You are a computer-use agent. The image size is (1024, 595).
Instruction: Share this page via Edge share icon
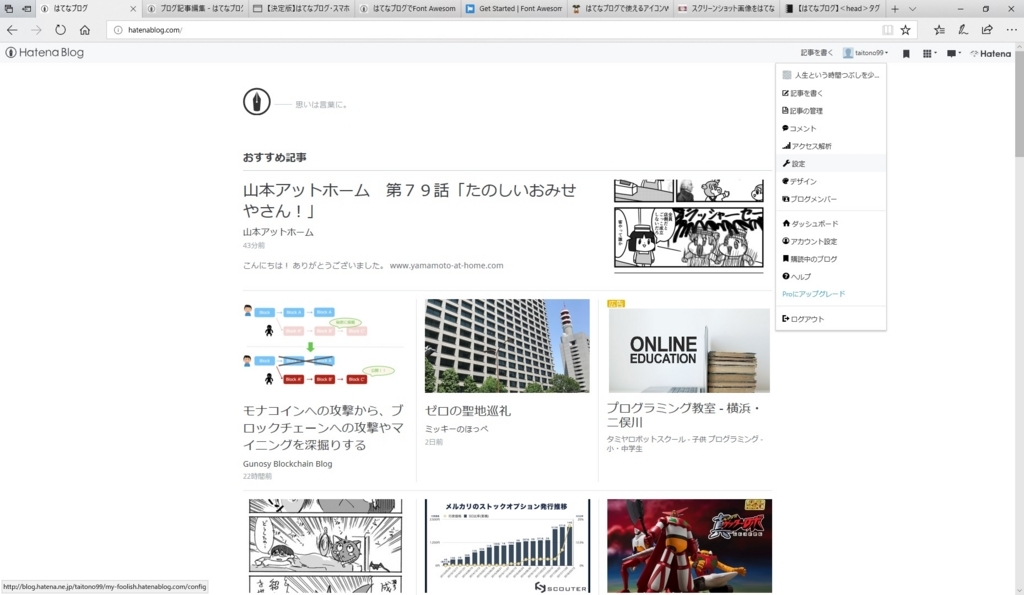click(x=987, y=30)
